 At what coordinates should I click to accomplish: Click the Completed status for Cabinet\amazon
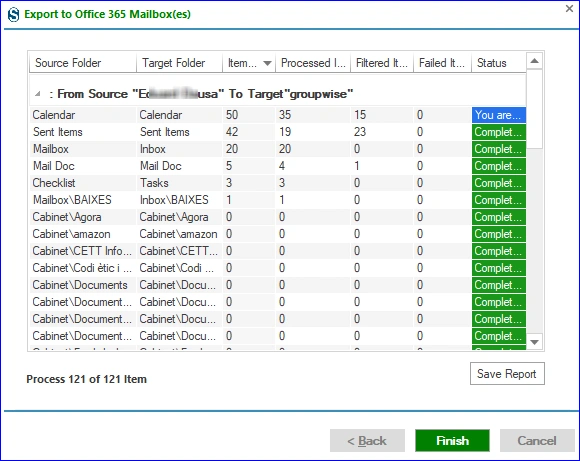coord(499,234)
